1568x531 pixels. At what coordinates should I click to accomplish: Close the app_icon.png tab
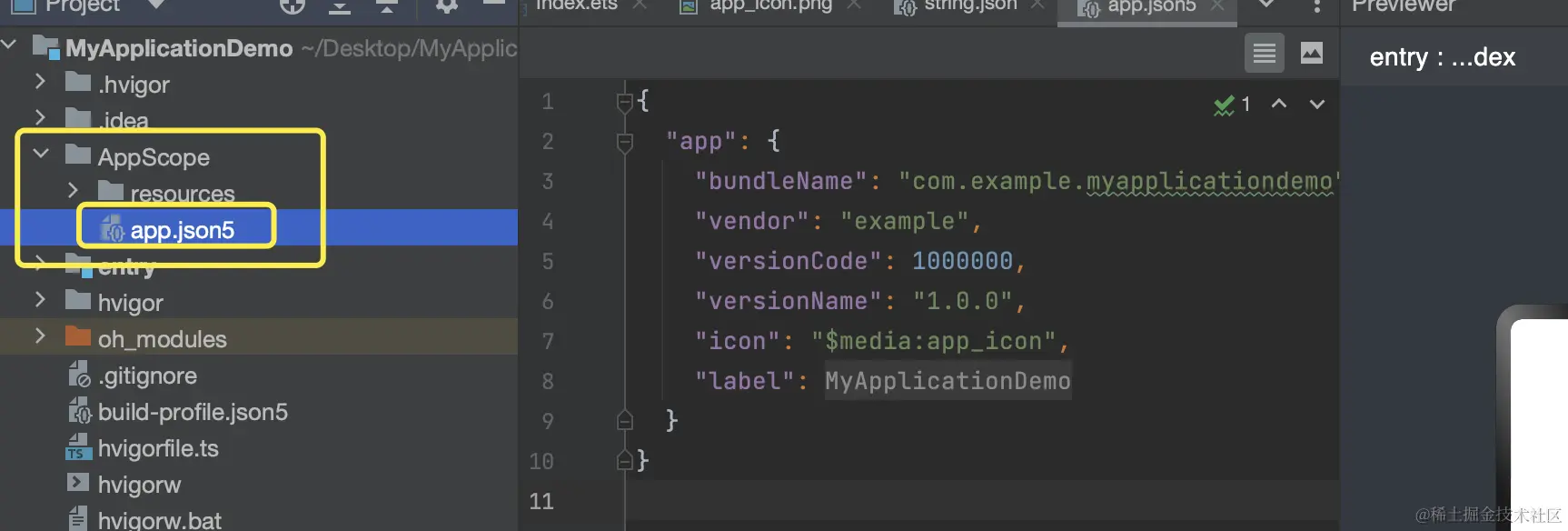[x=854, y=5]
